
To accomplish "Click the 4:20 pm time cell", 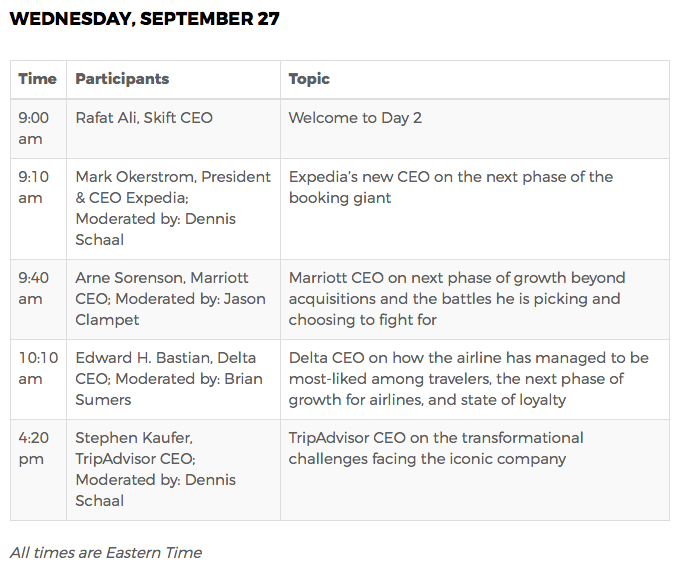I will pyautogui.click(x=38, y=470).
